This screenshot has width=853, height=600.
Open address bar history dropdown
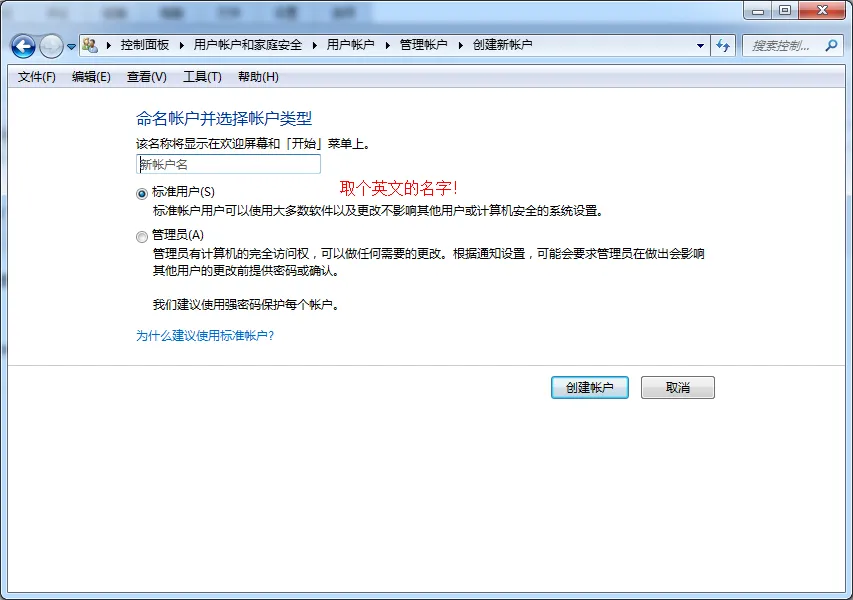(700, 46)
